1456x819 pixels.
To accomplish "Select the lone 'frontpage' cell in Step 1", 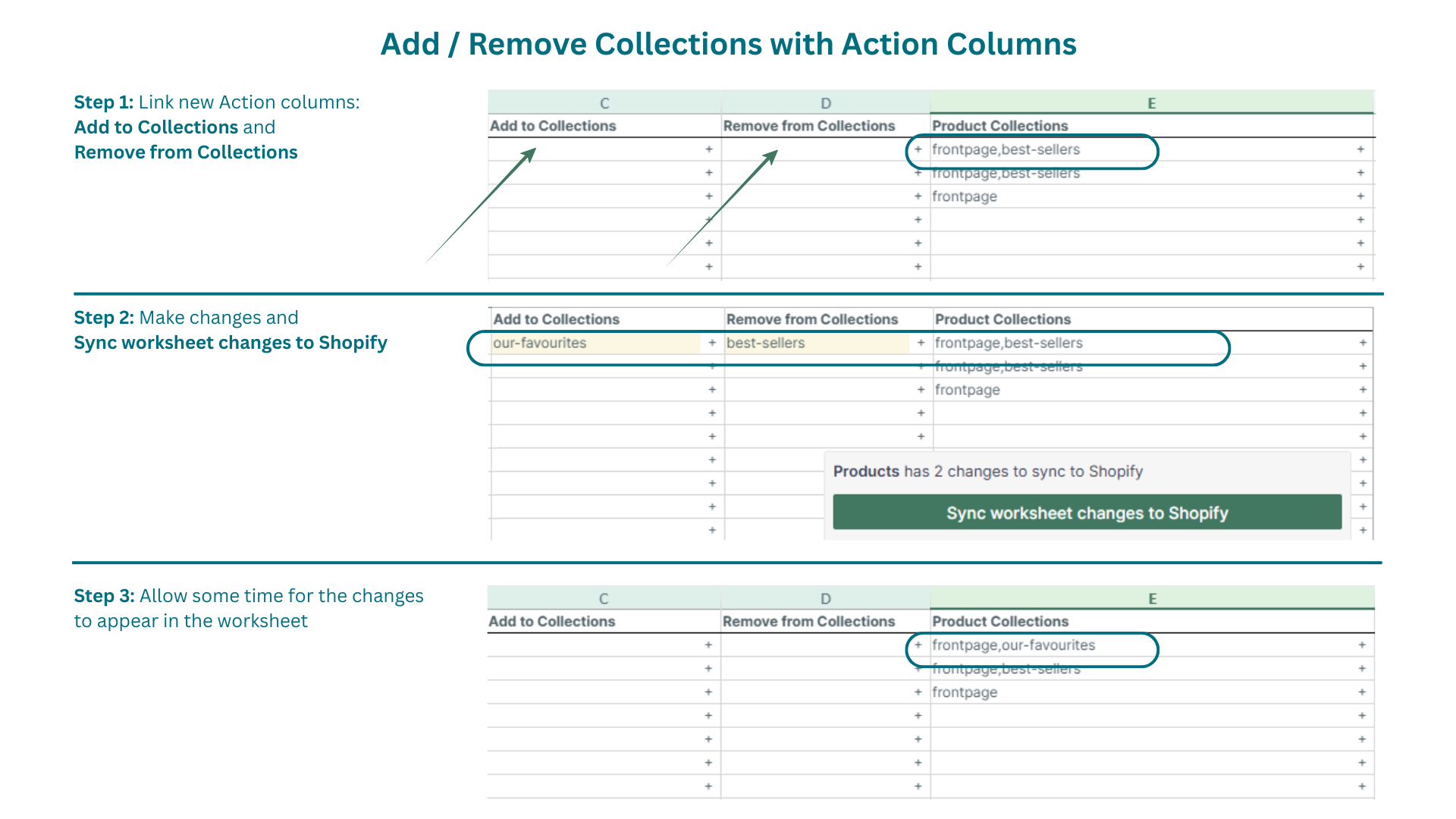I will click(1153, 196).
